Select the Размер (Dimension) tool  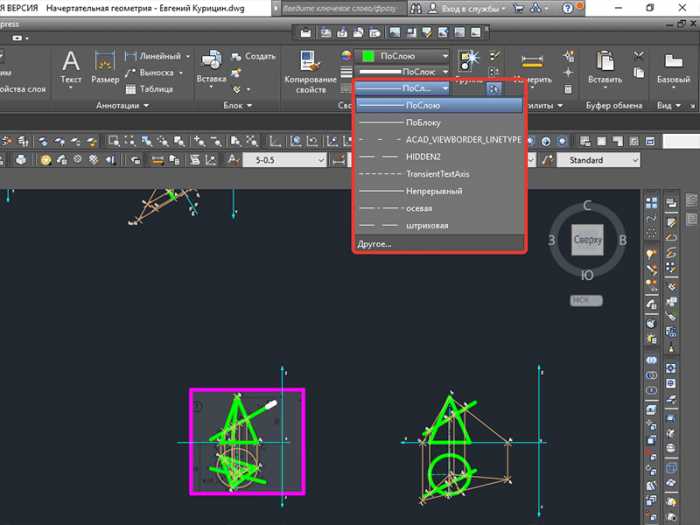tap(105, 62)
